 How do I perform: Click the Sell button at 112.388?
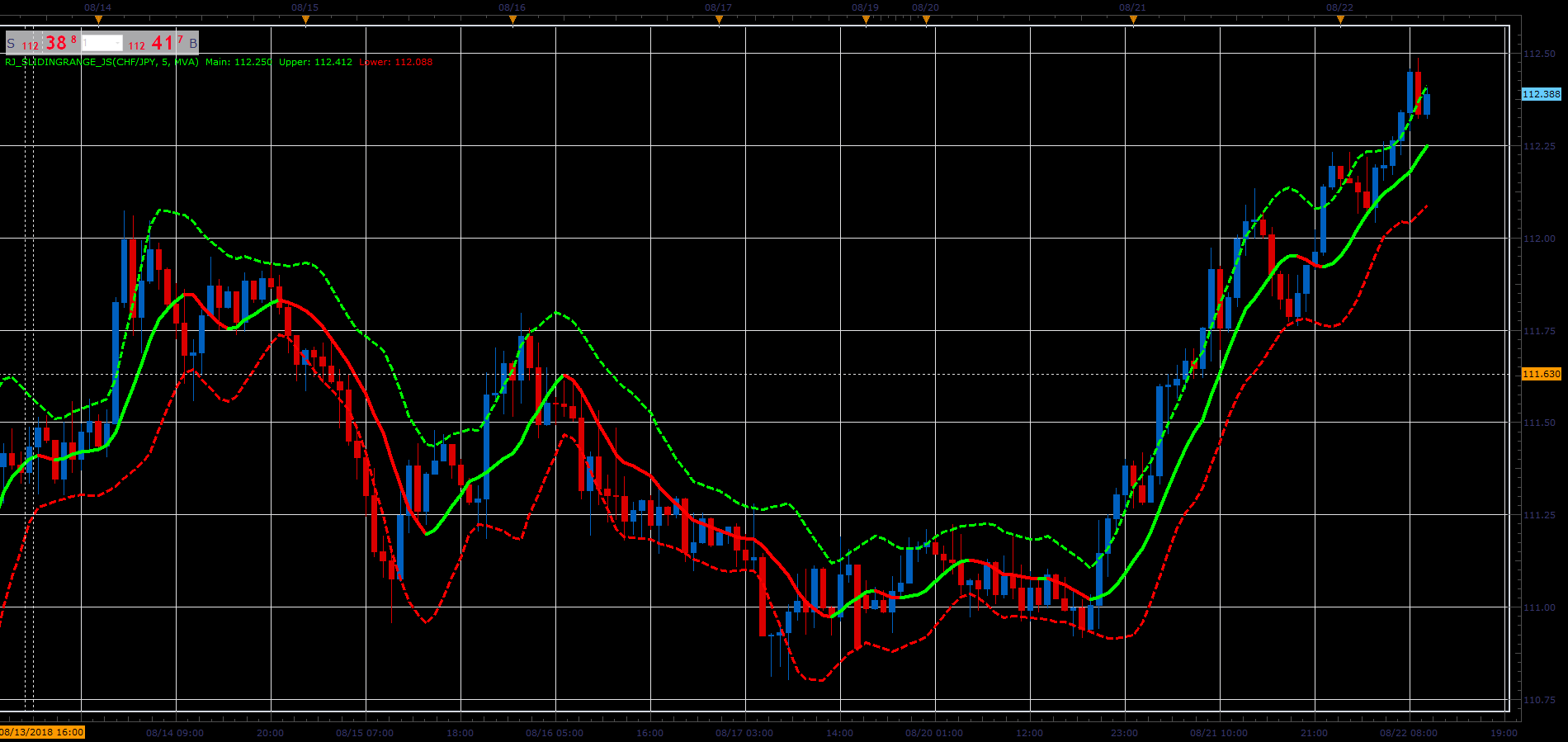click(43, 43)
